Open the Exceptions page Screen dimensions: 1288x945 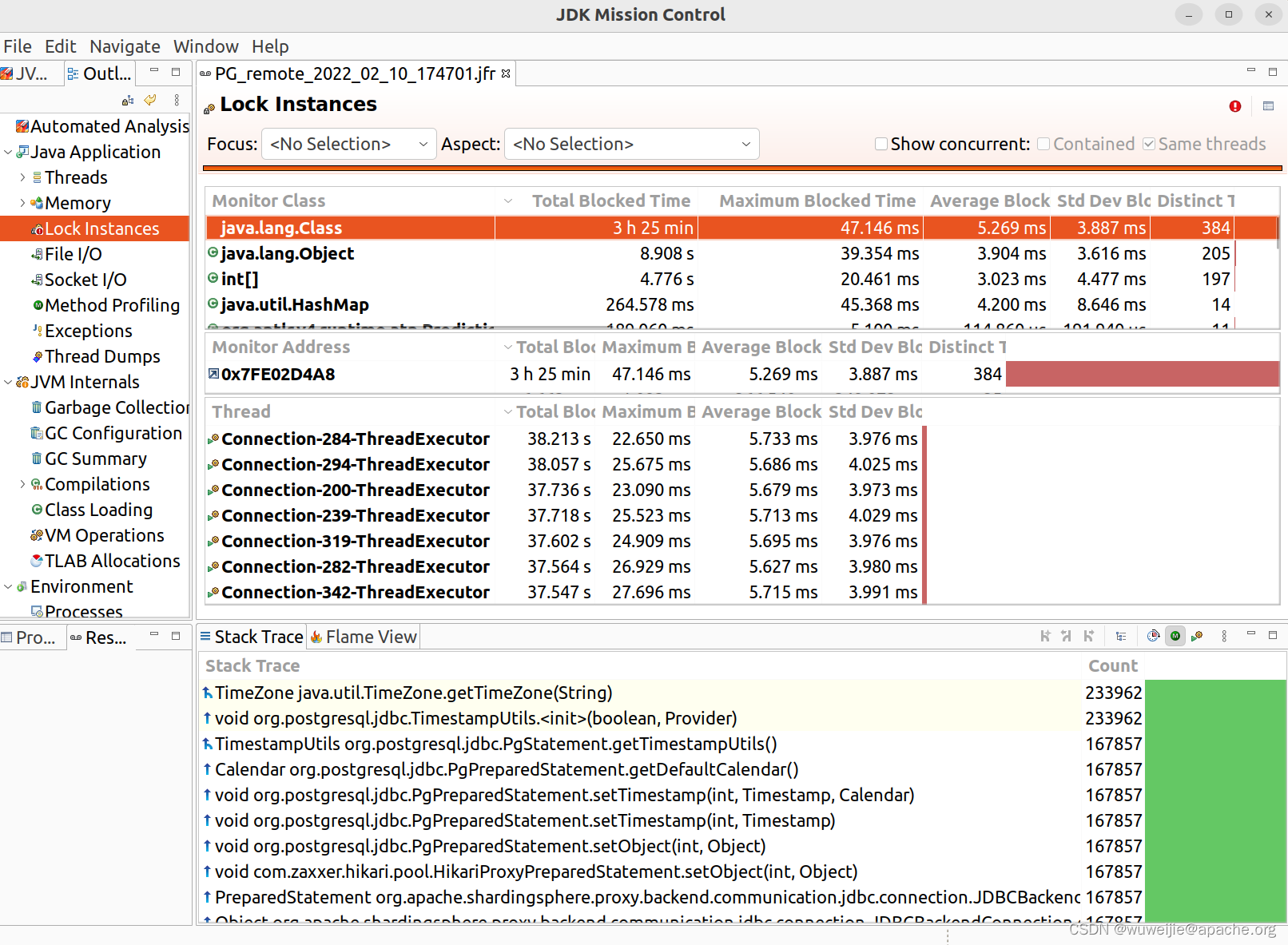pyautogui.click(x=81, y=331)
